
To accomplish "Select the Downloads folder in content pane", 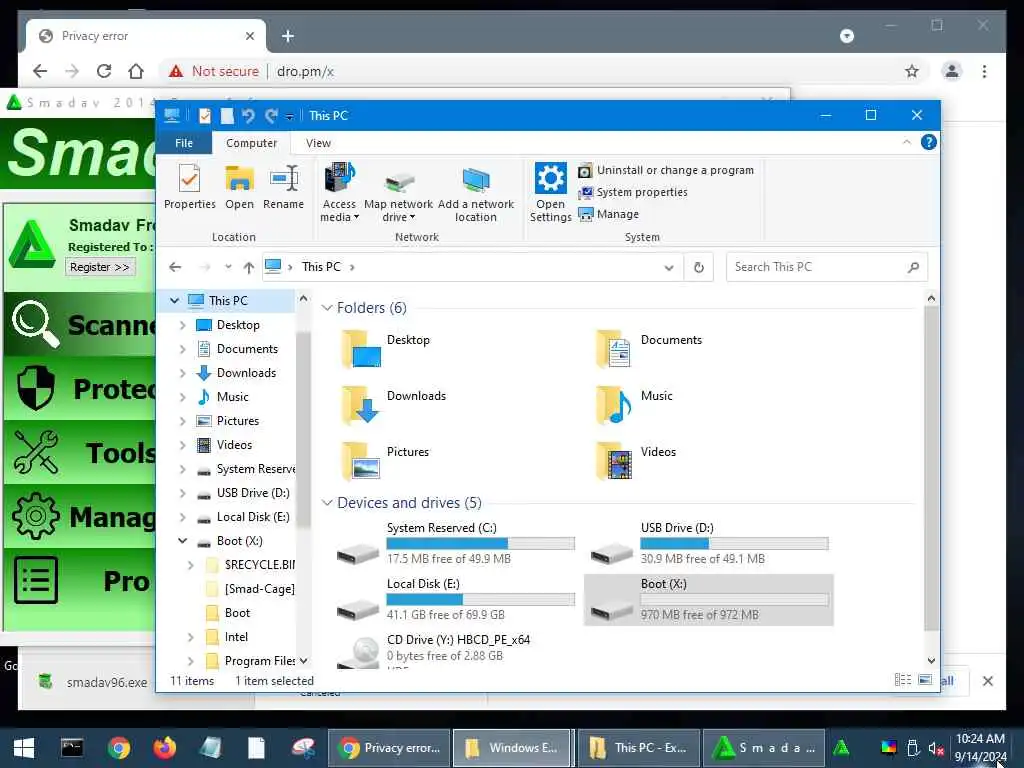I will tap(392, 405).
